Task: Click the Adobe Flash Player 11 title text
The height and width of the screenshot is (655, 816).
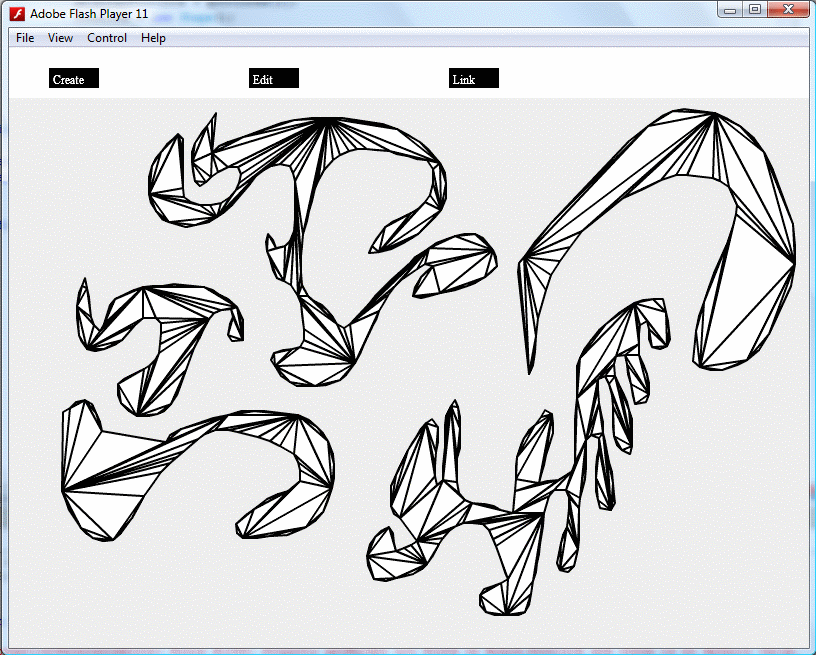Action: 88,13
